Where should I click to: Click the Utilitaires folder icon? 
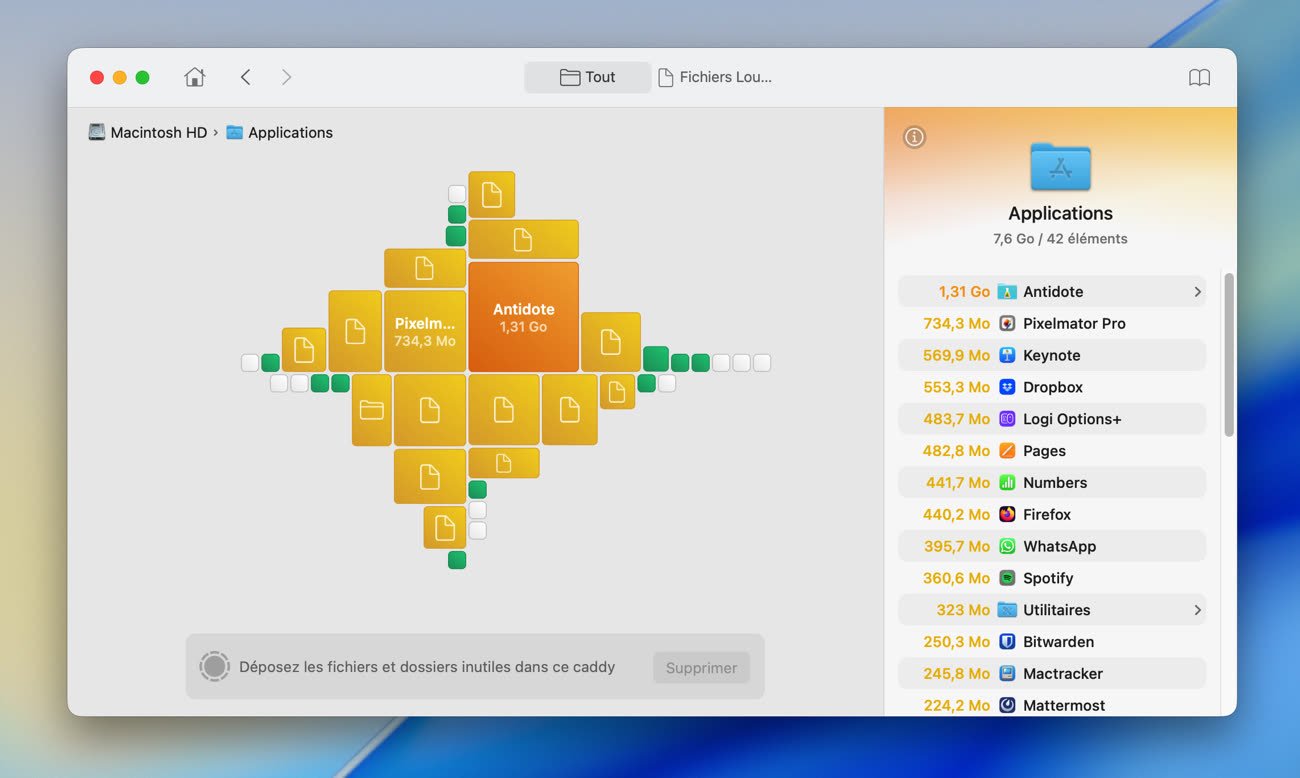point(1007,610)
